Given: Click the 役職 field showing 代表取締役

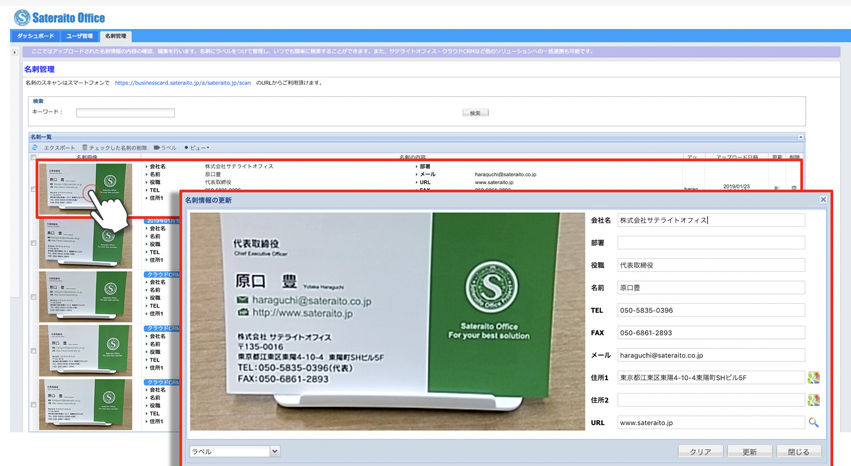Looking at the screenshot, I should (711, 265).
